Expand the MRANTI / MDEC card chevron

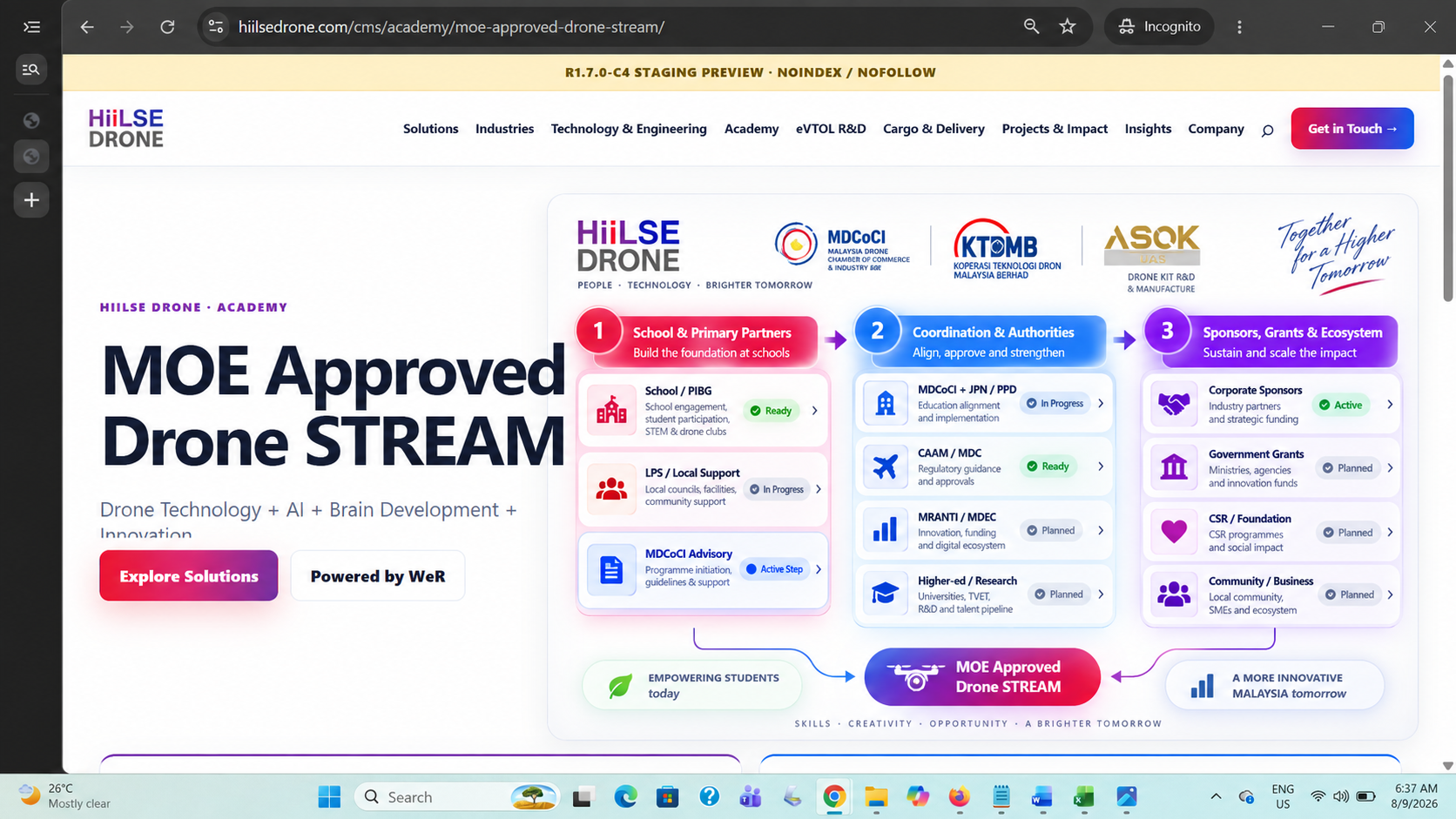(x=1101, y=530)
